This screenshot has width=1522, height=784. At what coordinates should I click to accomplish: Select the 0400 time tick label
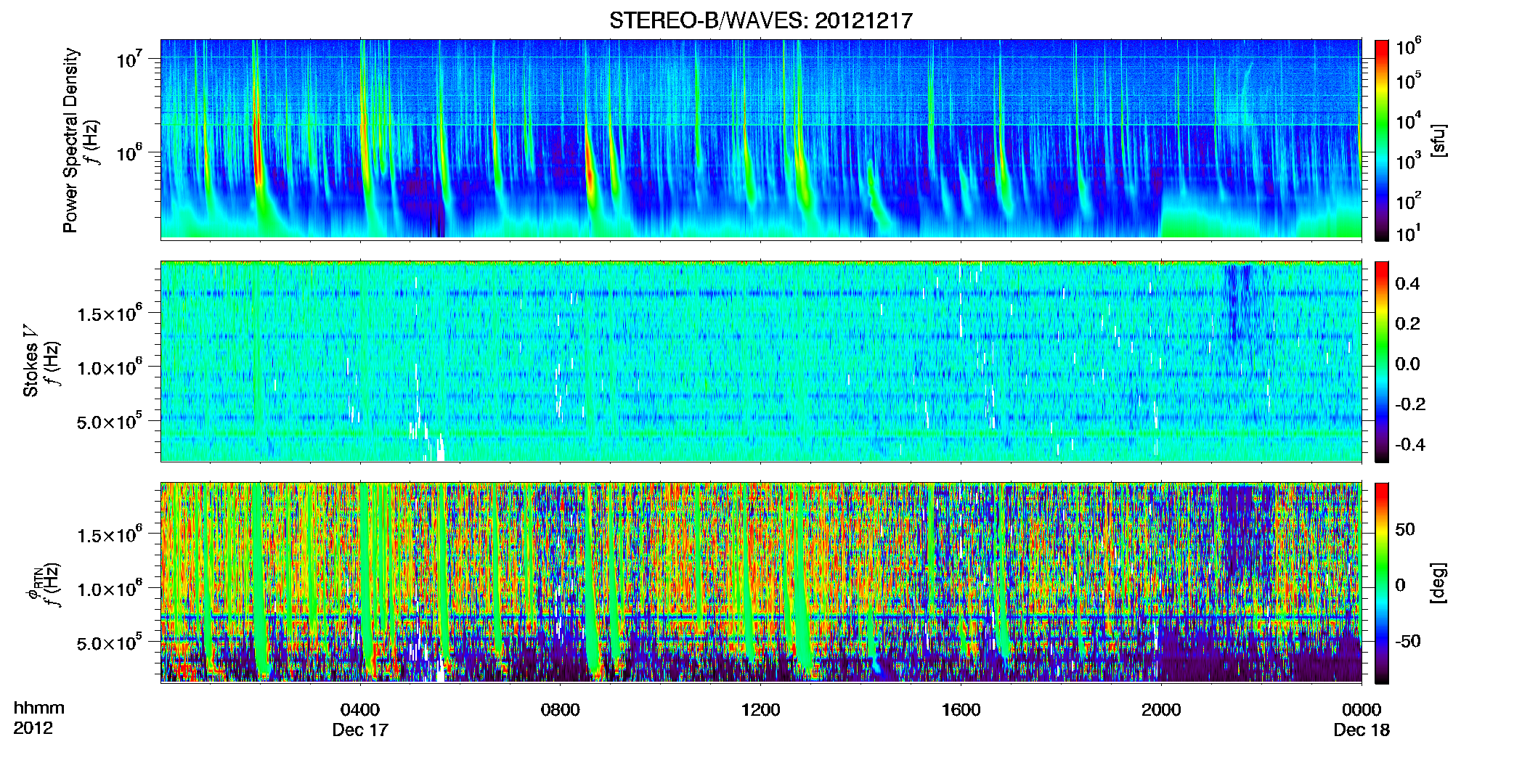pyautogui.click(x=360, y=709)
